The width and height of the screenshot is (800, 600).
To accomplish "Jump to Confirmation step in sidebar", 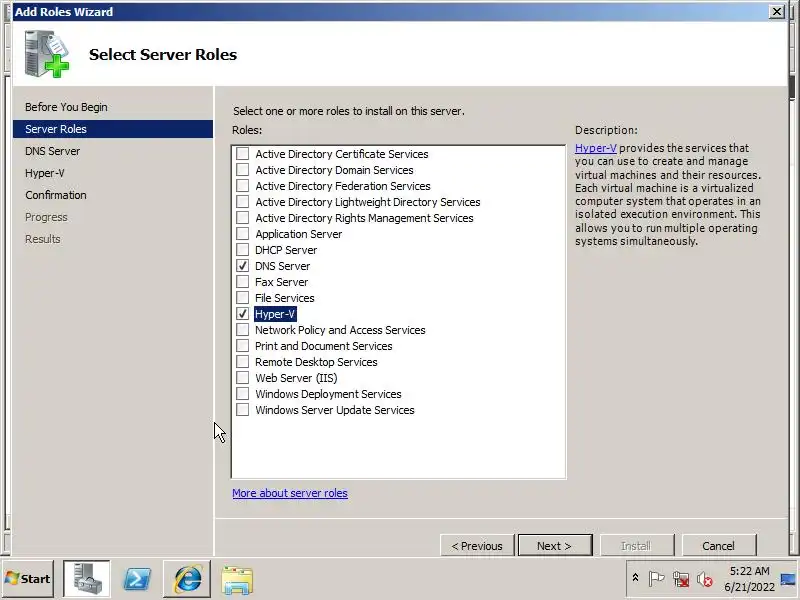I will point(56,195).
